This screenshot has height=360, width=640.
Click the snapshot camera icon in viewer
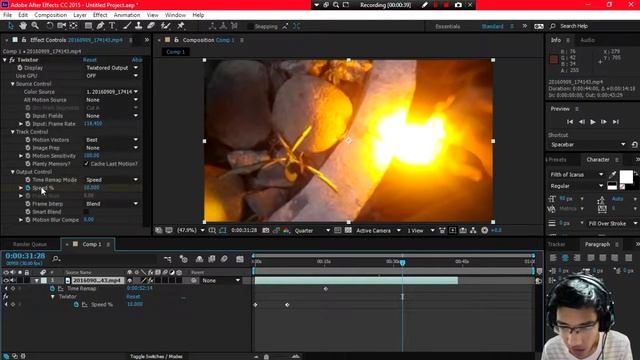click(x=266, y=230)
